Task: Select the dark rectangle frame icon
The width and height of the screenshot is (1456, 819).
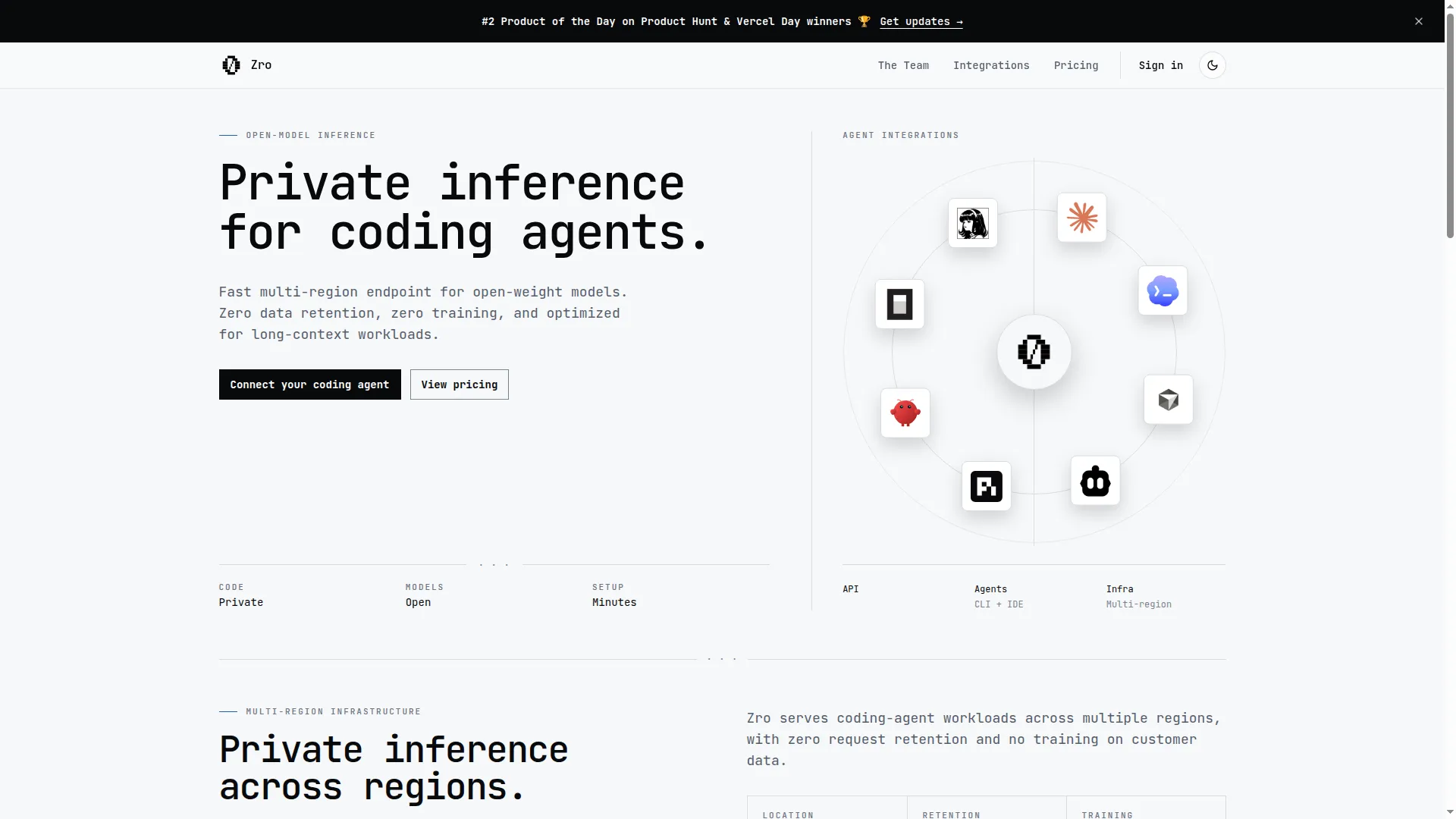Action: pyautogui.click(x=899, y=304)
